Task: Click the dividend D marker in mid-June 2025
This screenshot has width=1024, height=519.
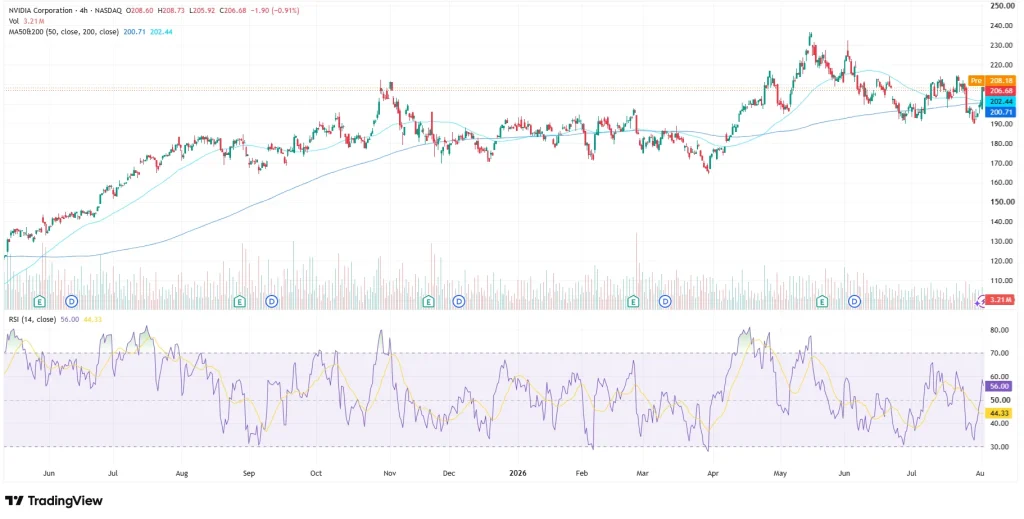Action: pyautogui.click(x=72, y=302)
